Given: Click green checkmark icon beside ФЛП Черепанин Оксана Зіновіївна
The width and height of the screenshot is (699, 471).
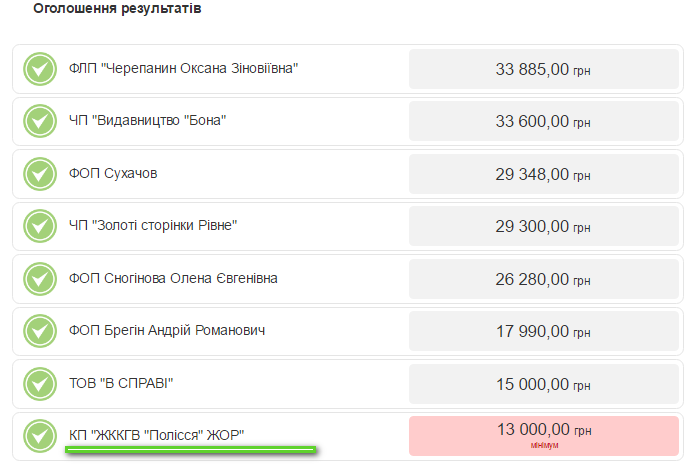Looking at the screenshot, I should (x=39, y=69).
